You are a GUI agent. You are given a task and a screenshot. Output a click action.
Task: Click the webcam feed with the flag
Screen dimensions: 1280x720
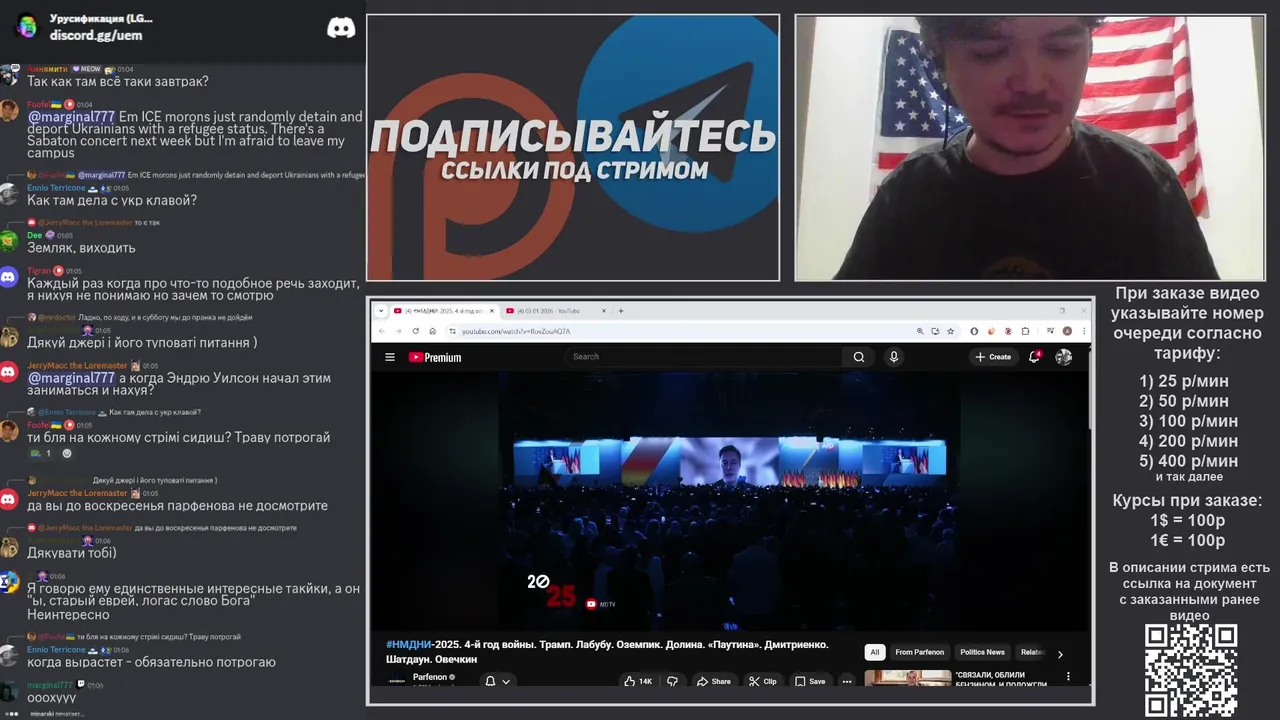1030,148
